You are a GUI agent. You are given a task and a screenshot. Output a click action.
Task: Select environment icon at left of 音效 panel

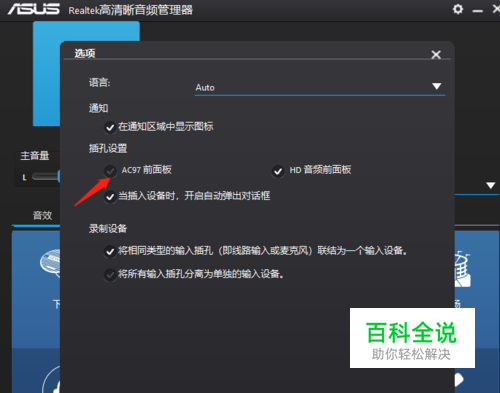coord(50,263)
